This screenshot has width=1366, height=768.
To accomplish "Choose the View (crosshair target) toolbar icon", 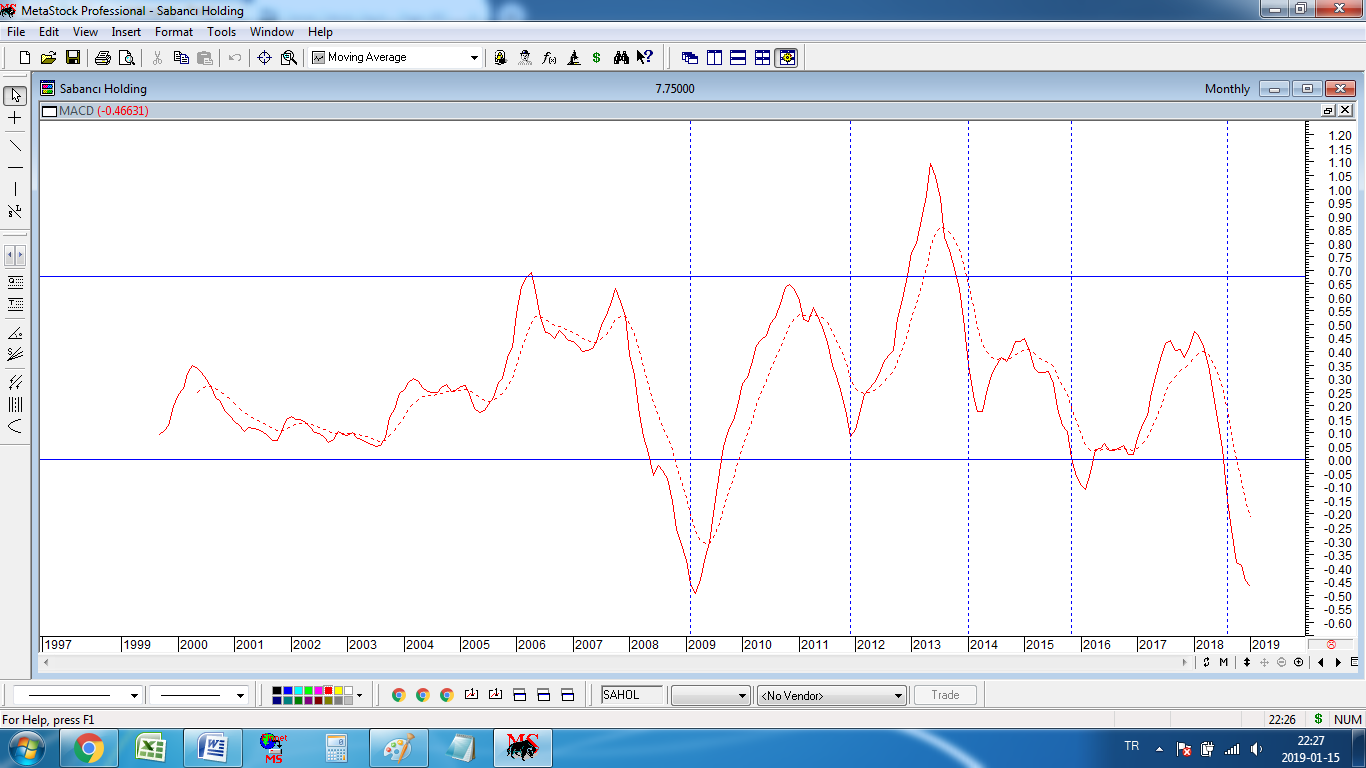I will [265, 58].
